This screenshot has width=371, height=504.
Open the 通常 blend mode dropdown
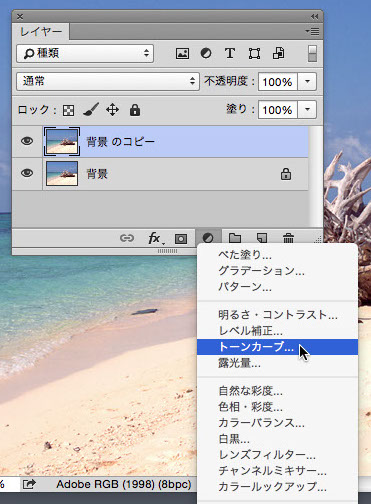coord(108,81)
